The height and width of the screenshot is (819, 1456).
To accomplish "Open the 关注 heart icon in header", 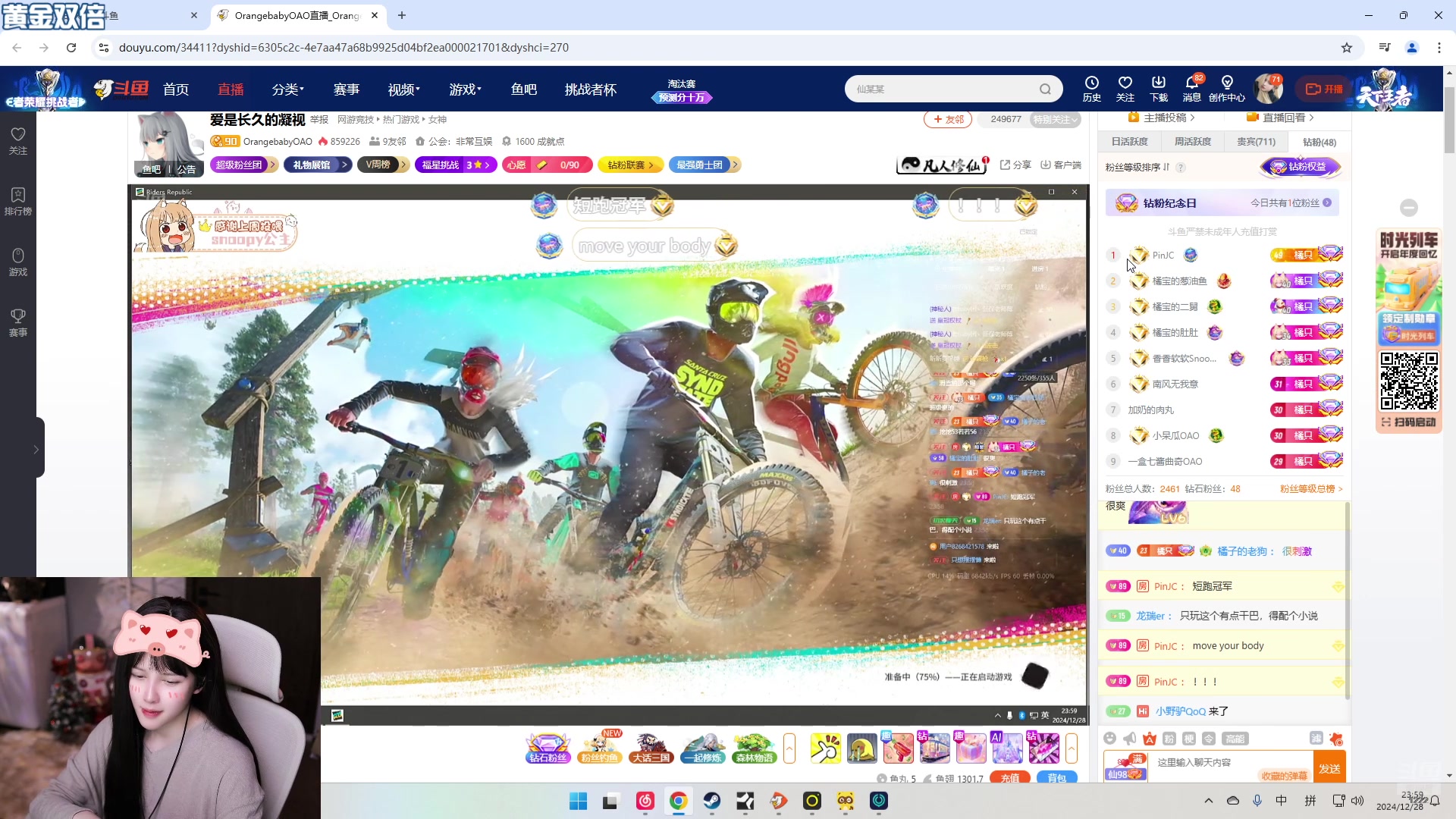I will (1125, 88).
